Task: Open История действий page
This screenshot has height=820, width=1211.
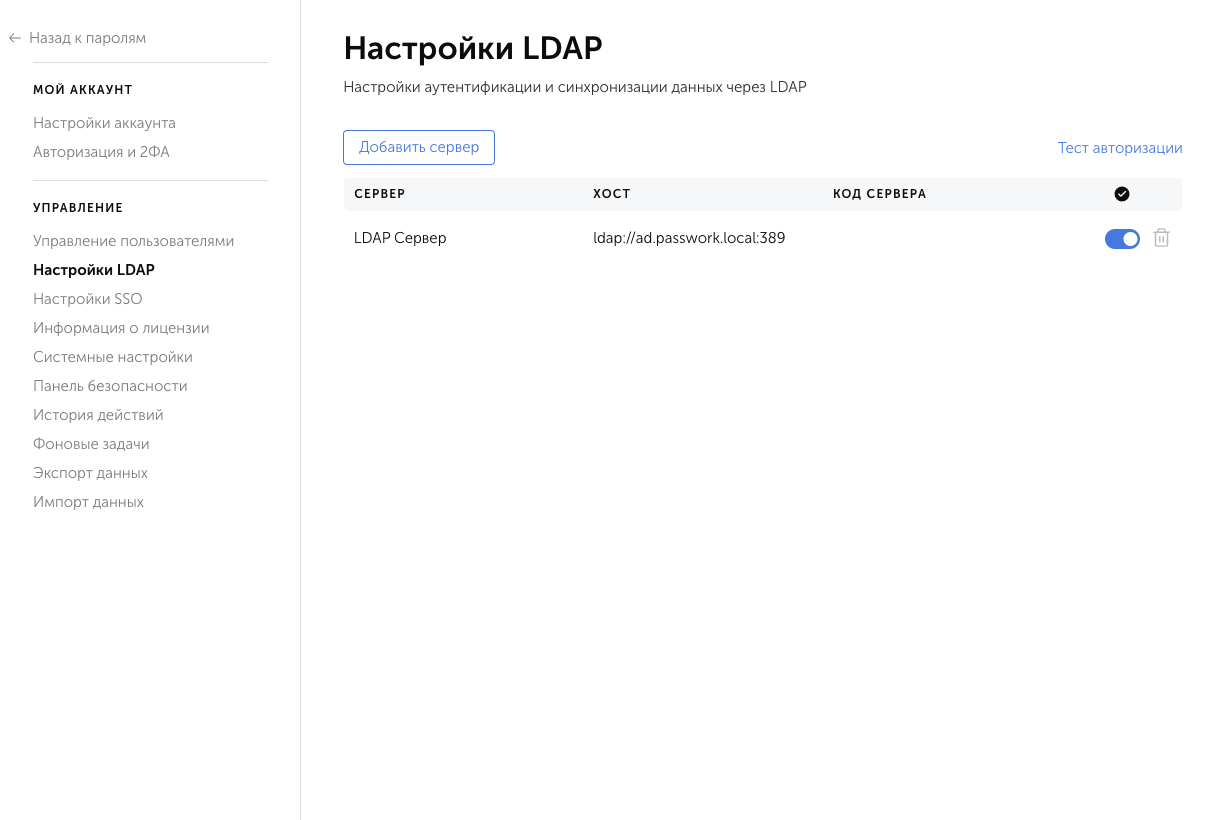Action: 97,414
